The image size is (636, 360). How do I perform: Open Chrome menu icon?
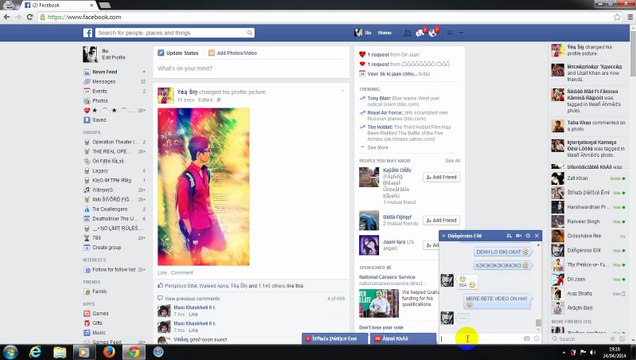[x=630, y=17]
